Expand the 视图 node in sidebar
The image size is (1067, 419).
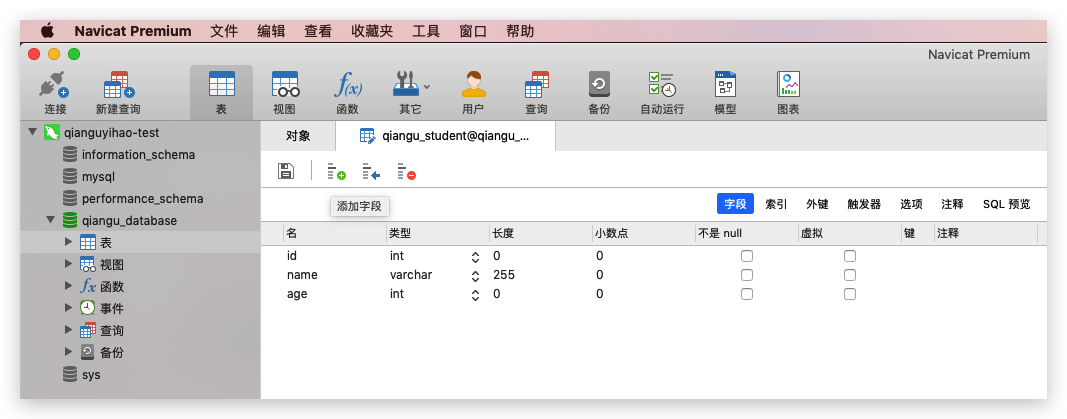click(68, 264)
